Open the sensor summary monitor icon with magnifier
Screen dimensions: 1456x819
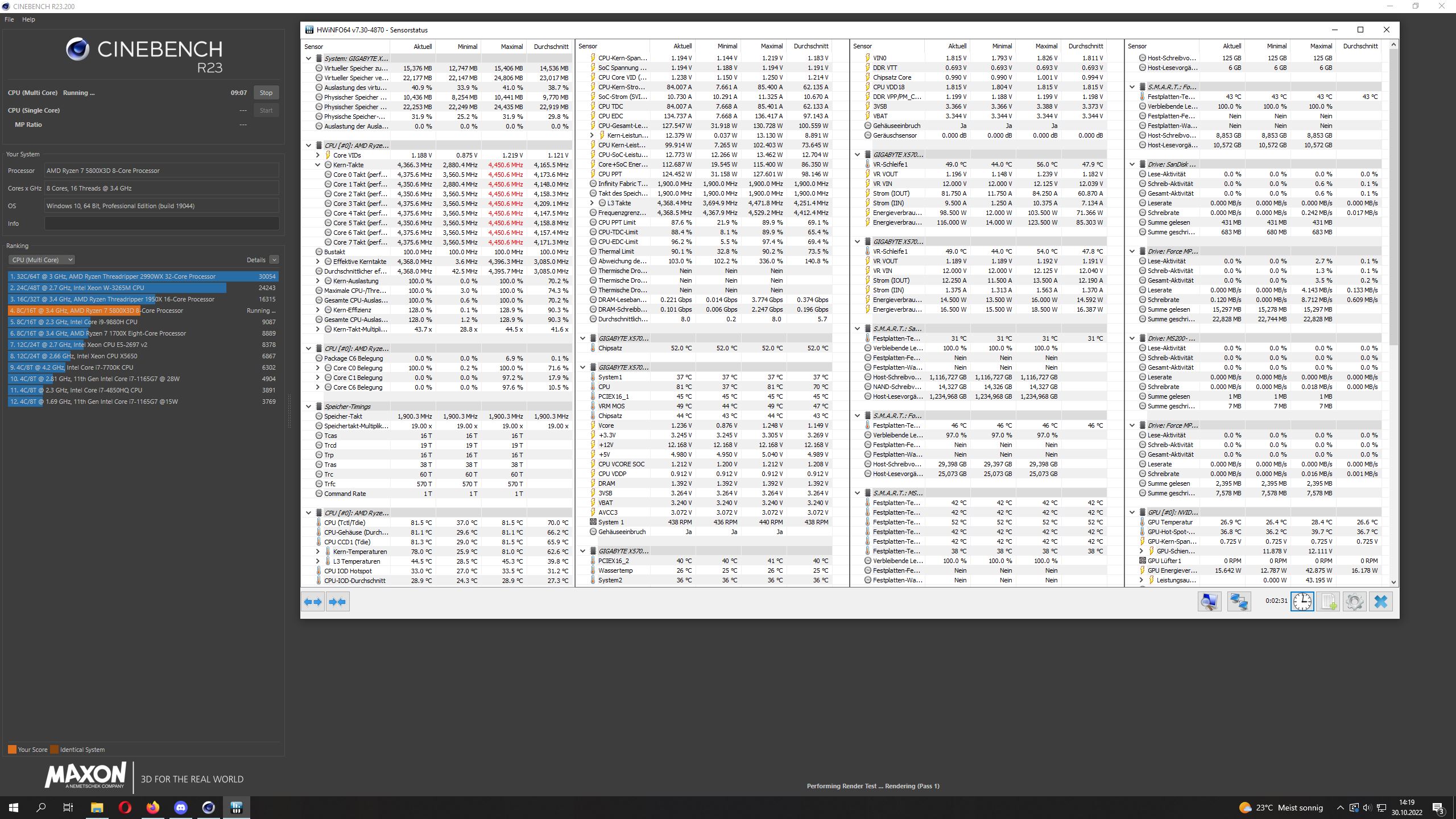pyautogui.click(x=1209, y=602)
